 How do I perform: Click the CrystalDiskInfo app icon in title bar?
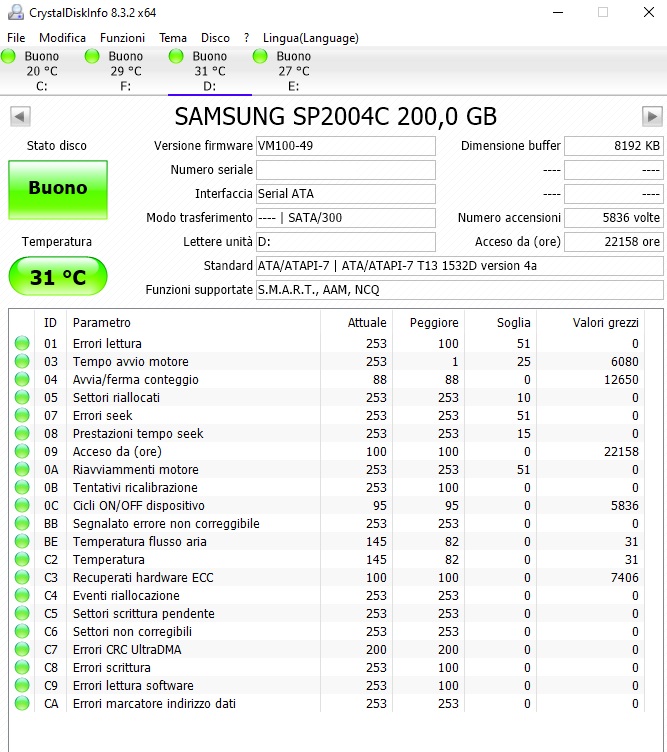16,12
